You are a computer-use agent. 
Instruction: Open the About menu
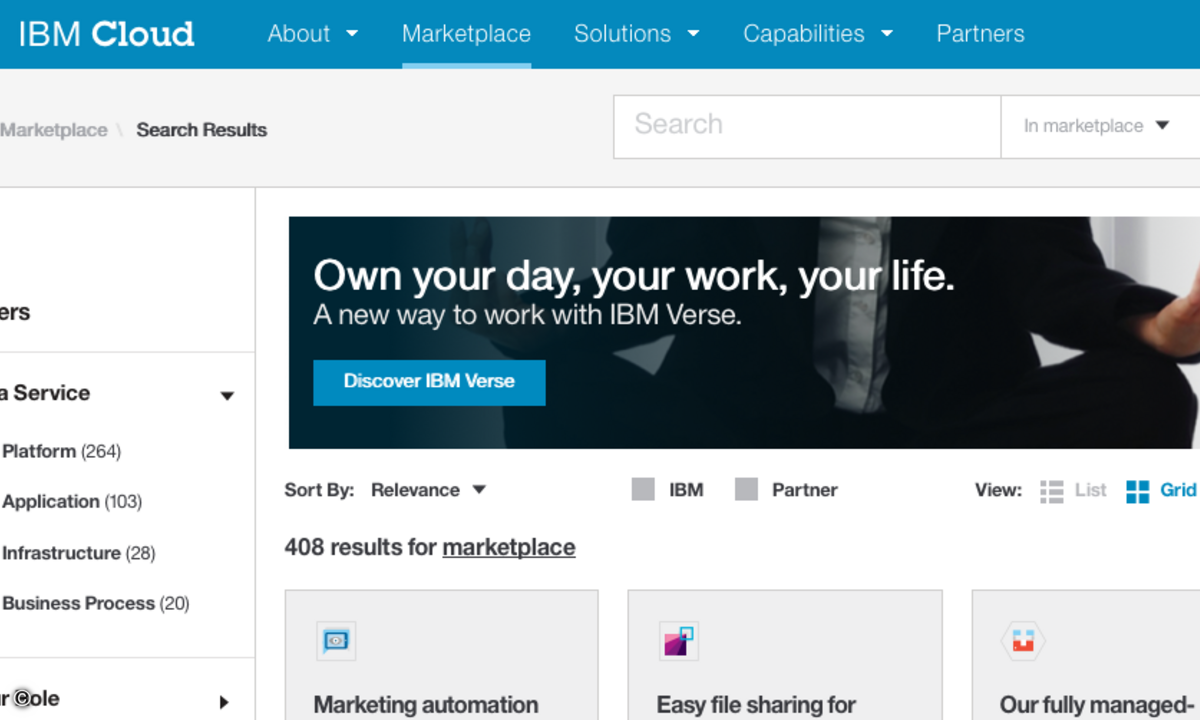click(298, 33)
